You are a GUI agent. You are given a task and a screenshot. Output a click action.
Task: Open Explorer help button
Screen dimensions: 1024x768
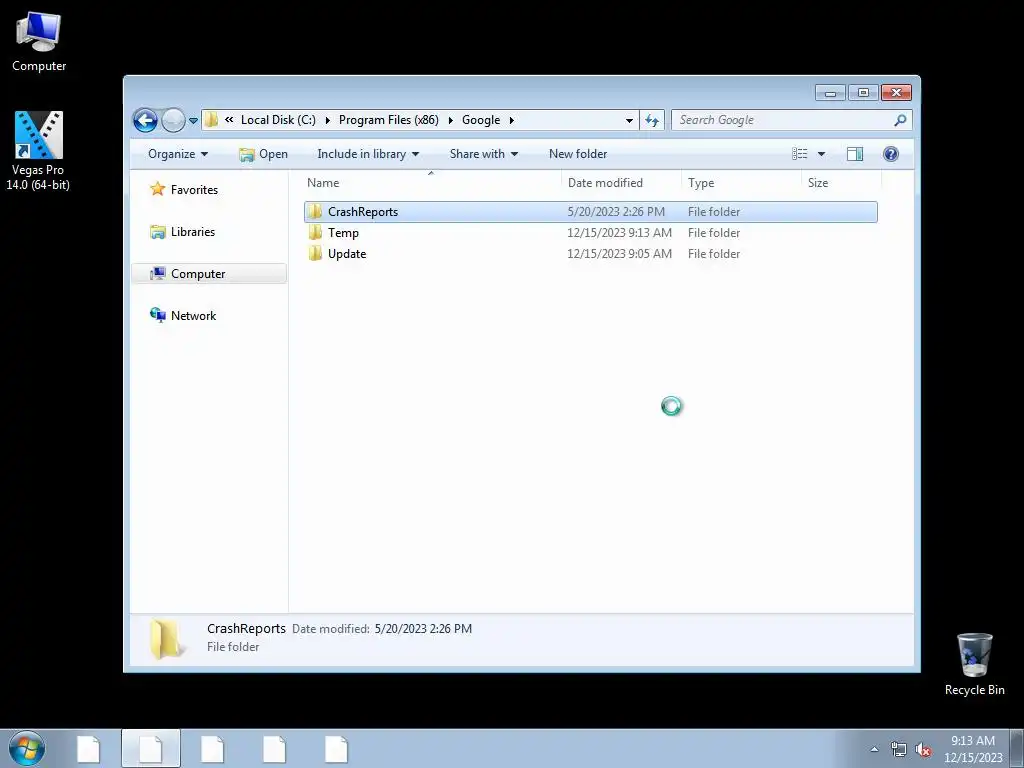(x=891, y=154)
